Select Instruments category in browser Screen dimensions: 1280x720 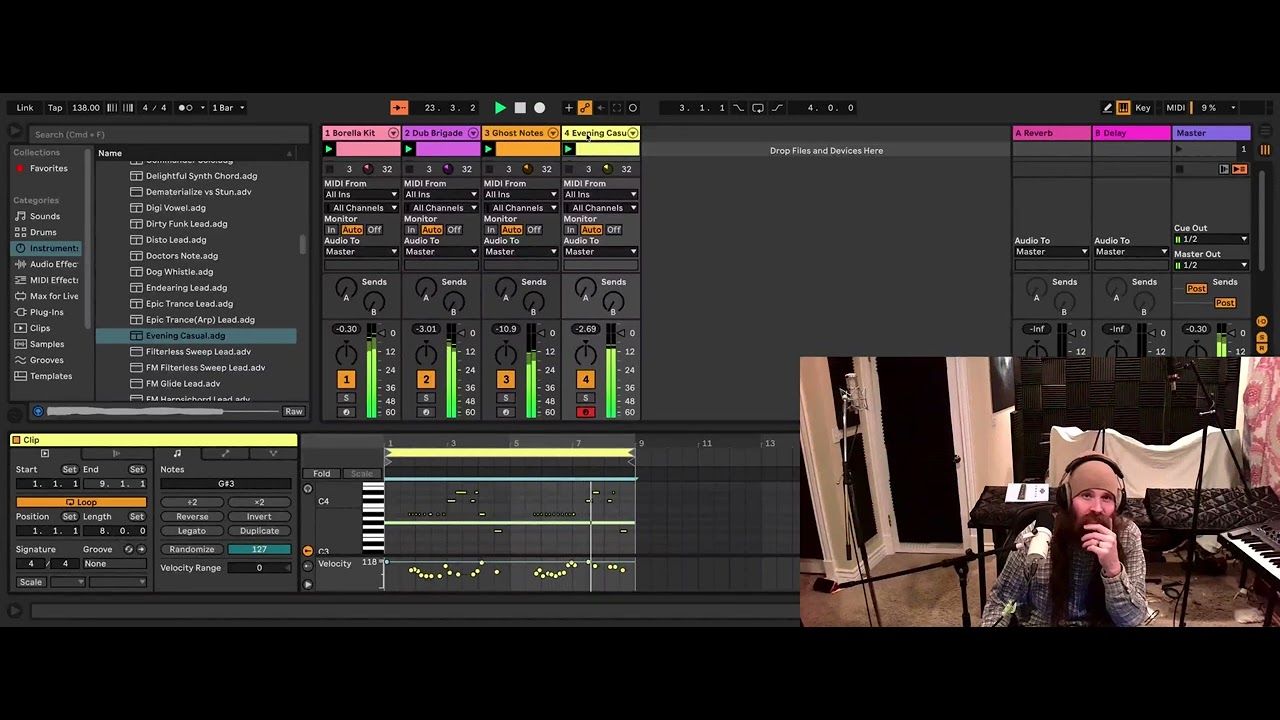[x=47, y=248]
